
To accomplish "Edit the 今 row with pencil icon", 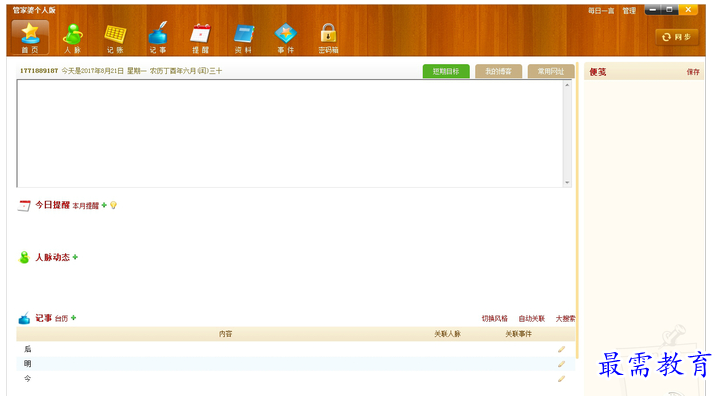I will (x=561, y=379).
